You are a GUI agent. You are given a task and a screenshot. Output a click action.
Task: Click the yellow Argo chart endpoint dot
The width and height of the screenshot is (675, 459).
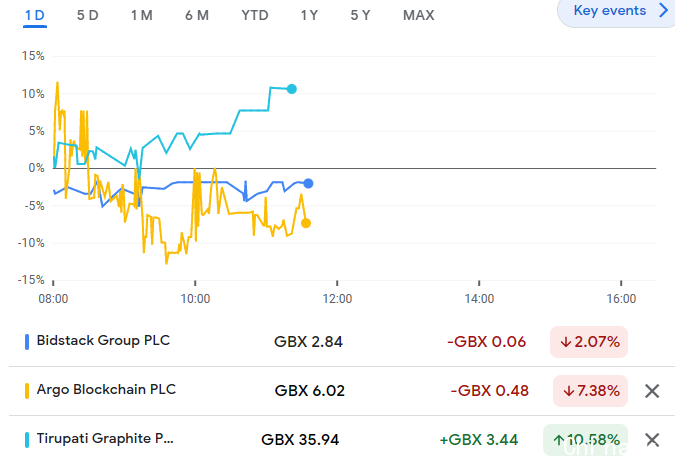point(306,223)
